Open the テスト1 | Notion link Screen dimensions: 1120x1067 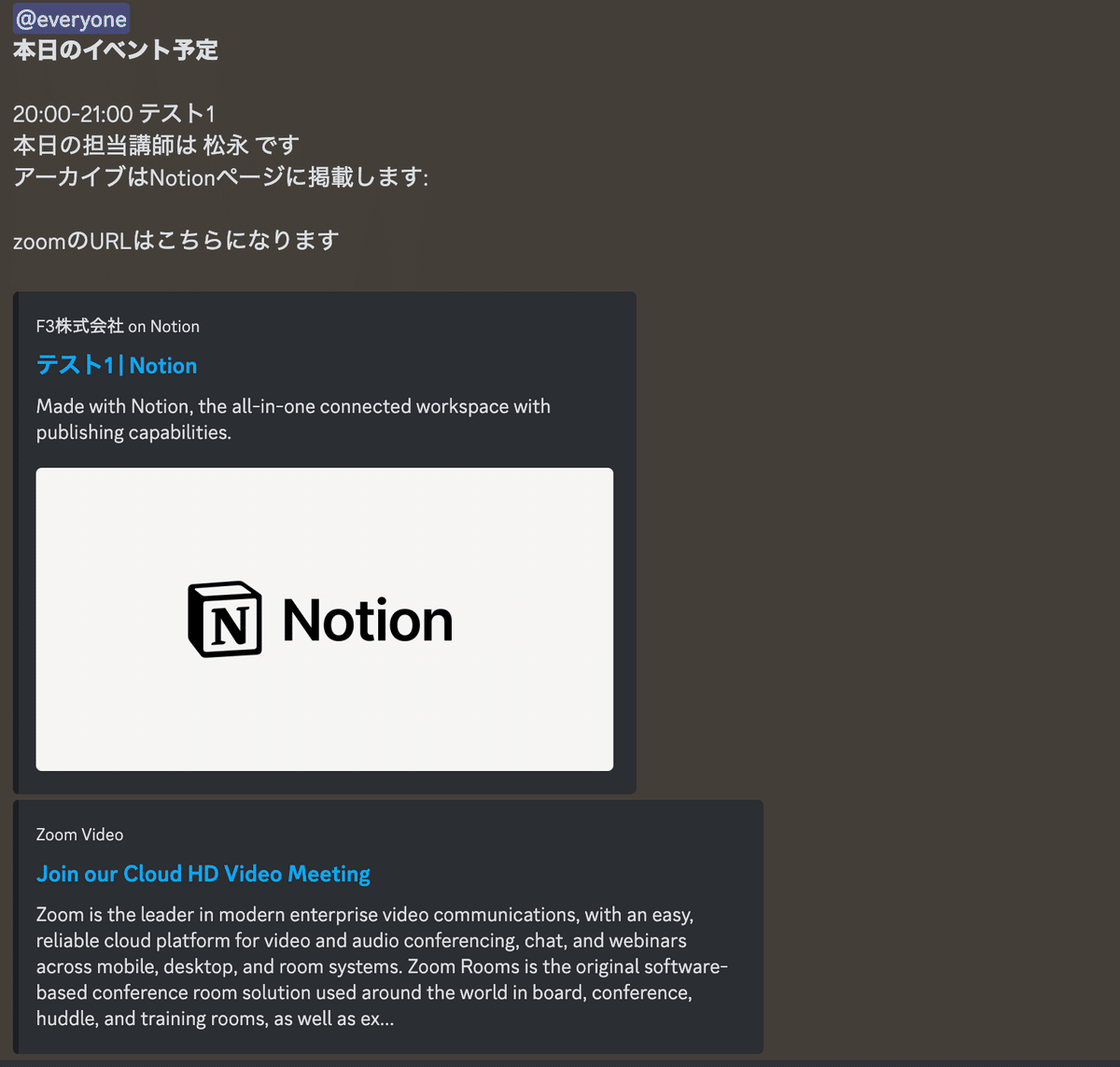pyautogui.click(x=115, y=365)
